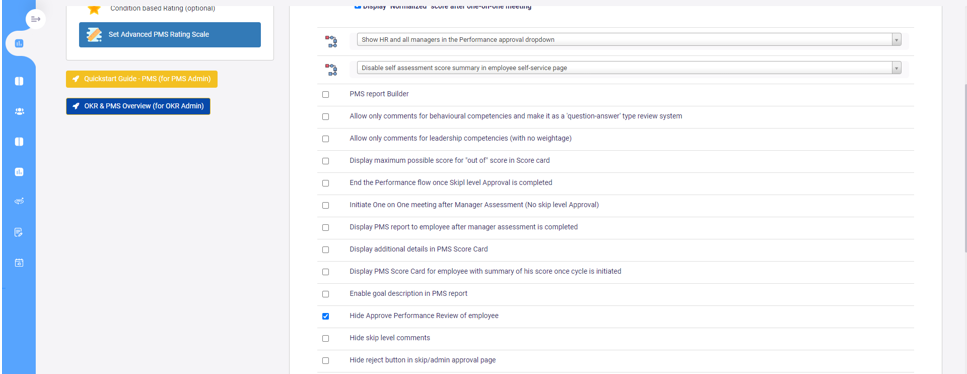This screenshot has height=374, width=967.
Task: Enable PMS report Builder checkbox
Action: (x=326, y=94)
